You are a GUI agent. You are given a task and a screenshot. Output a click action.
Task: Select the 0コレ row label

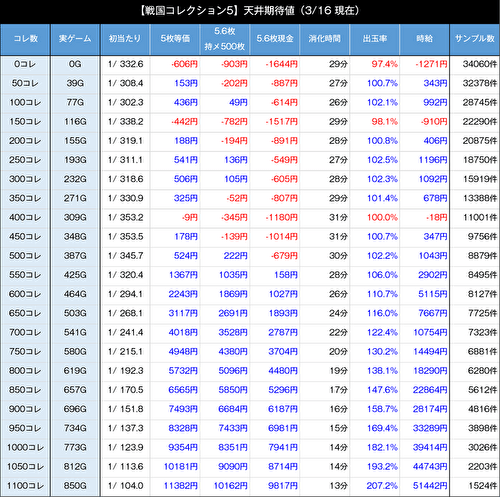(25, 64)
